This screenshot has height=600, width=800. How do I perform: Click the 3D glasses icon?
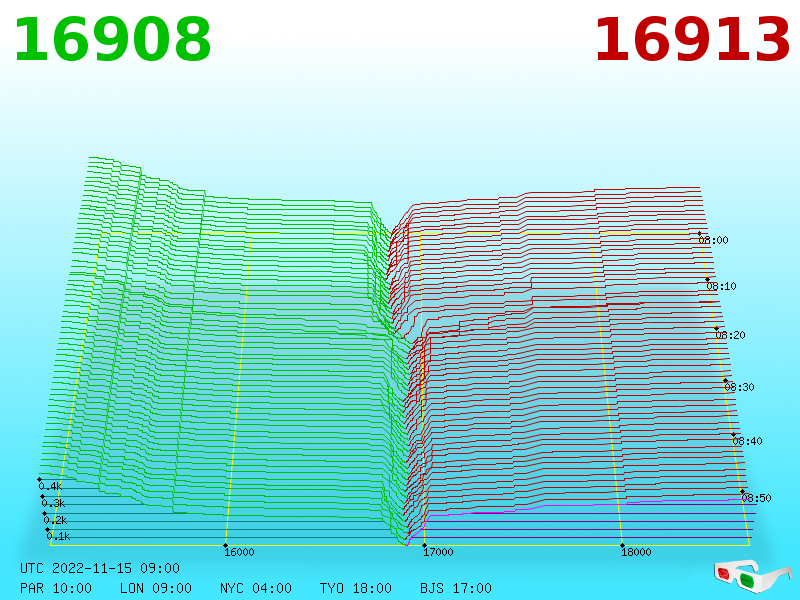click(x=752, y=576)
